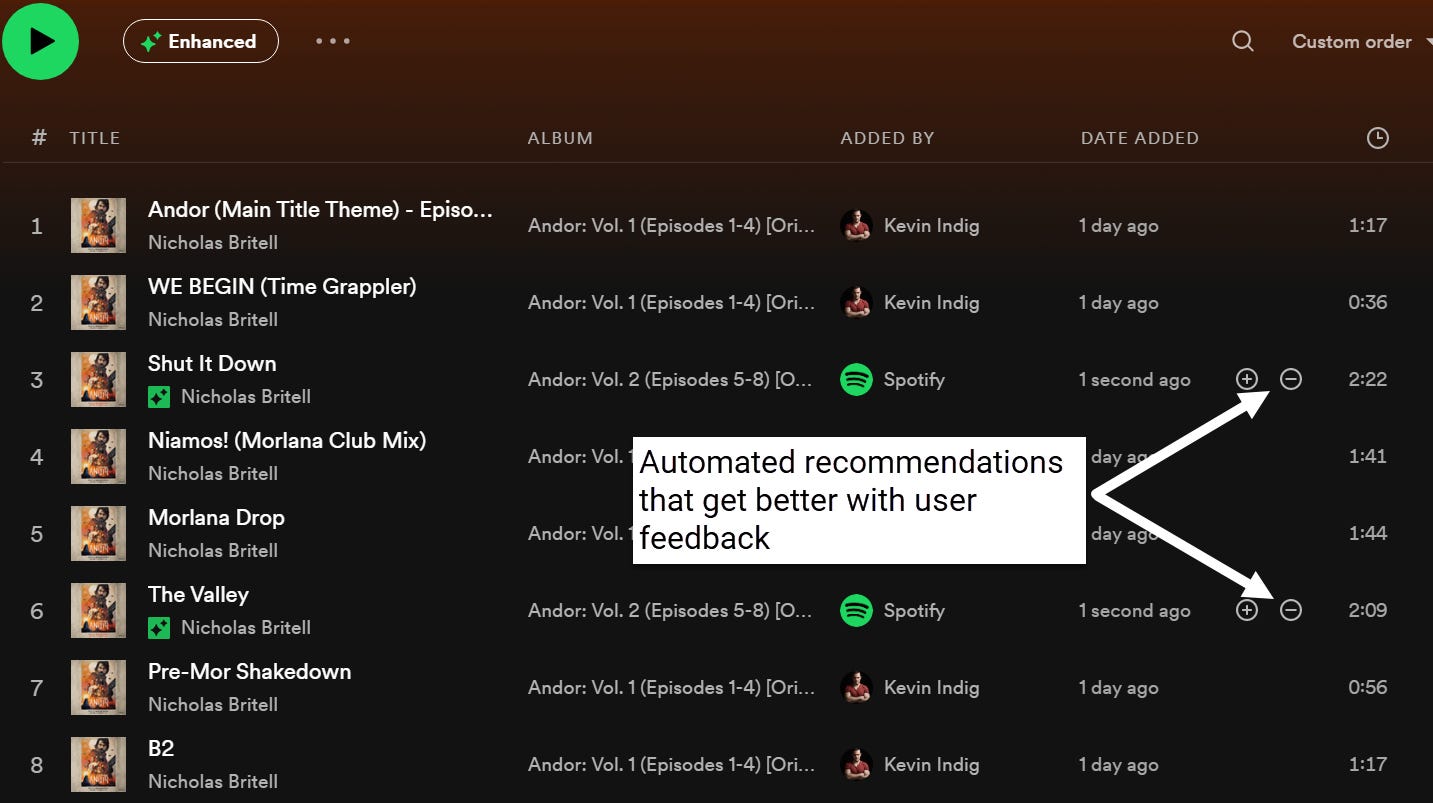Select album art of WE BEGIN (Time Grappler)

(x=98, y=302)
